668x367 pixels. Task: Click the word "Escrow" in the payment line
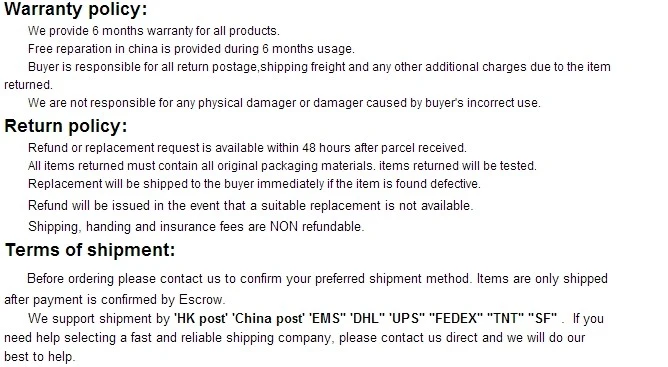201,299
